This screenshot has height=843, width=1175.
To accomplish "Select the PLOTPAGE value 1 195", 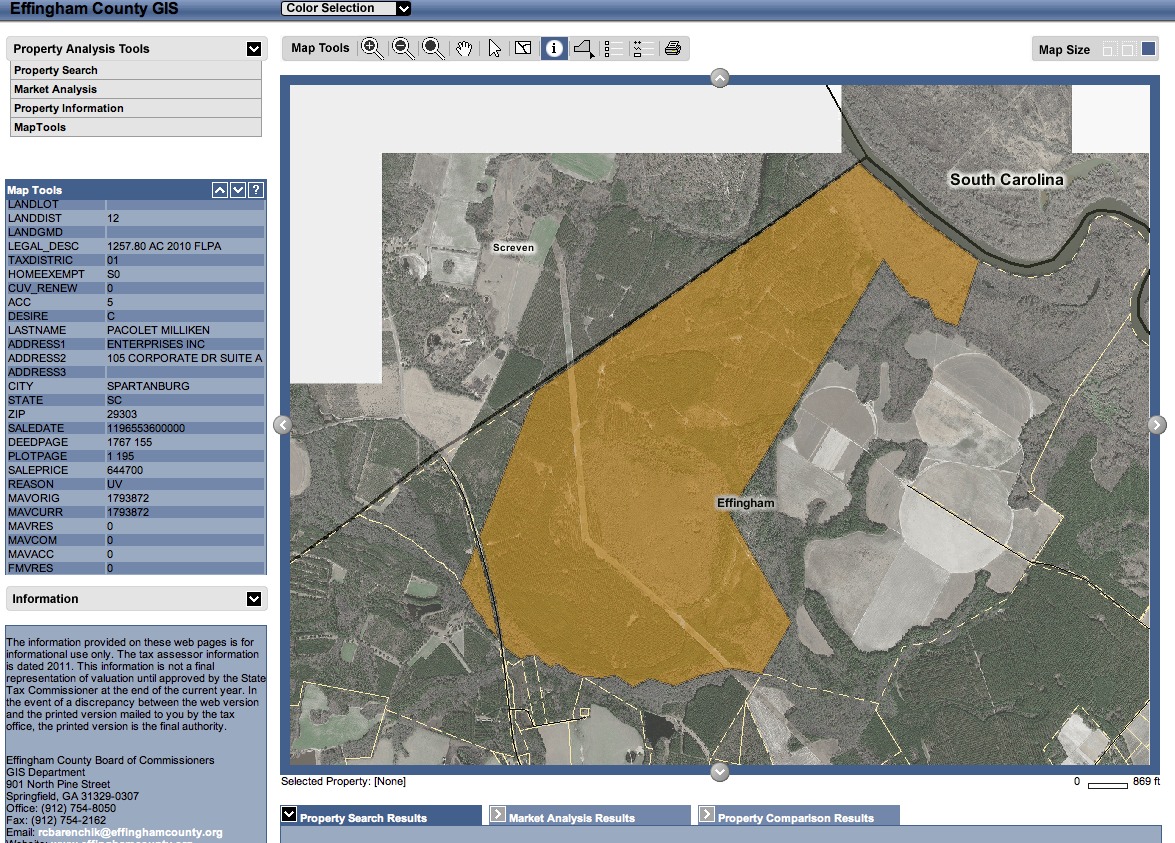I will tap(121, 456).
